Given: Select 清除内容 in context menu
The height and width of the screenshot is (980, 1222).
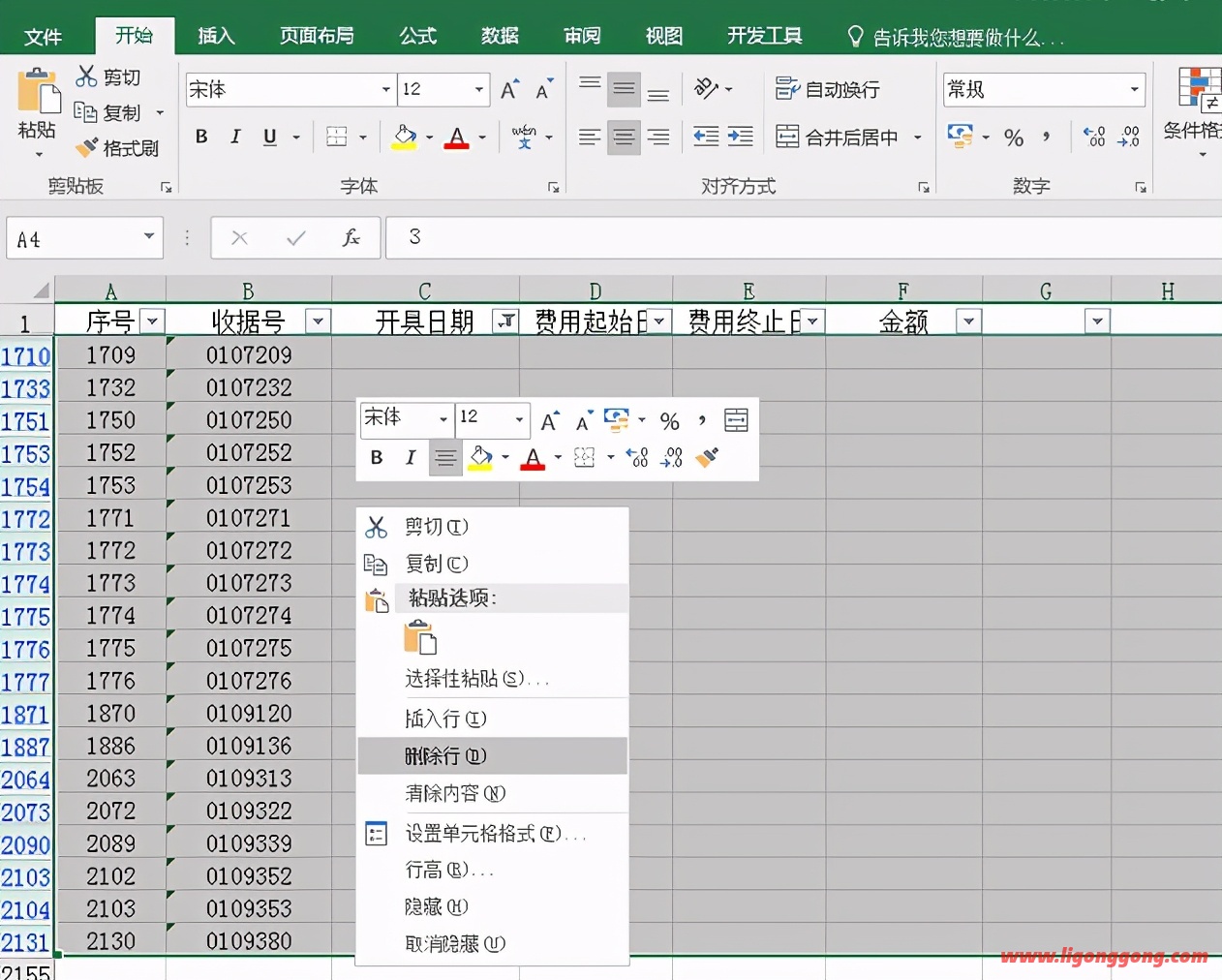Looking at the screenshot, I should click(x=493, y=793).
